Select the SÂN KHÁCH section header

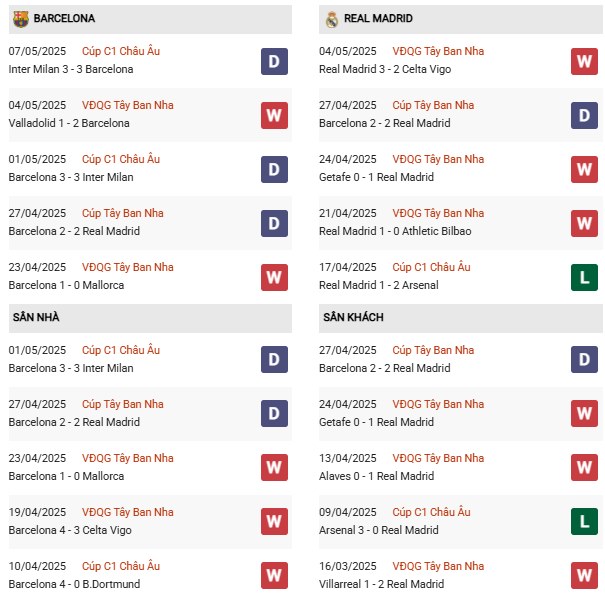[x=460, y=318]
